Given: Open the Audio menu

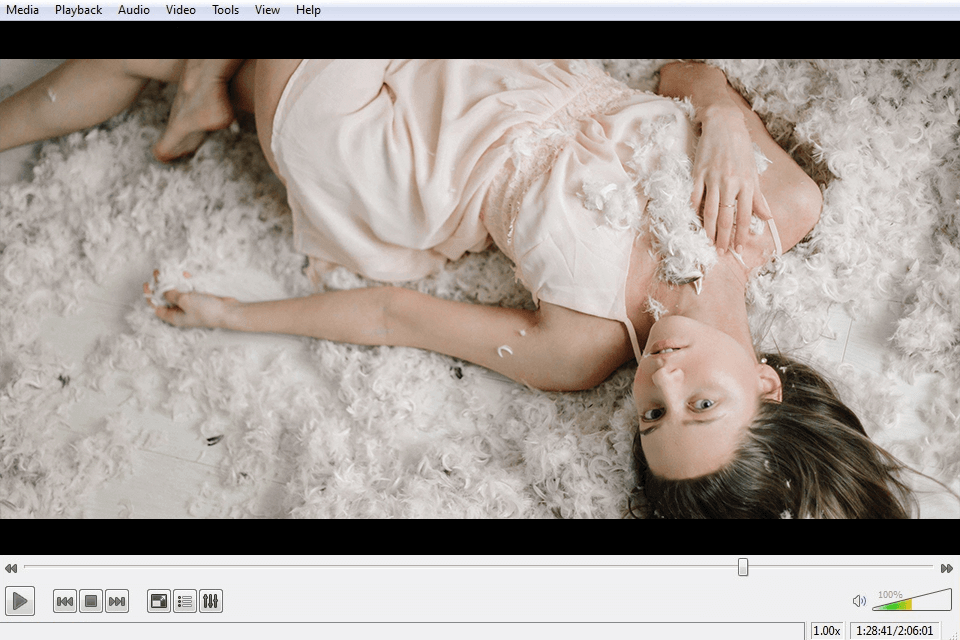Looking at the screenshot, I should tap(133, 10).
